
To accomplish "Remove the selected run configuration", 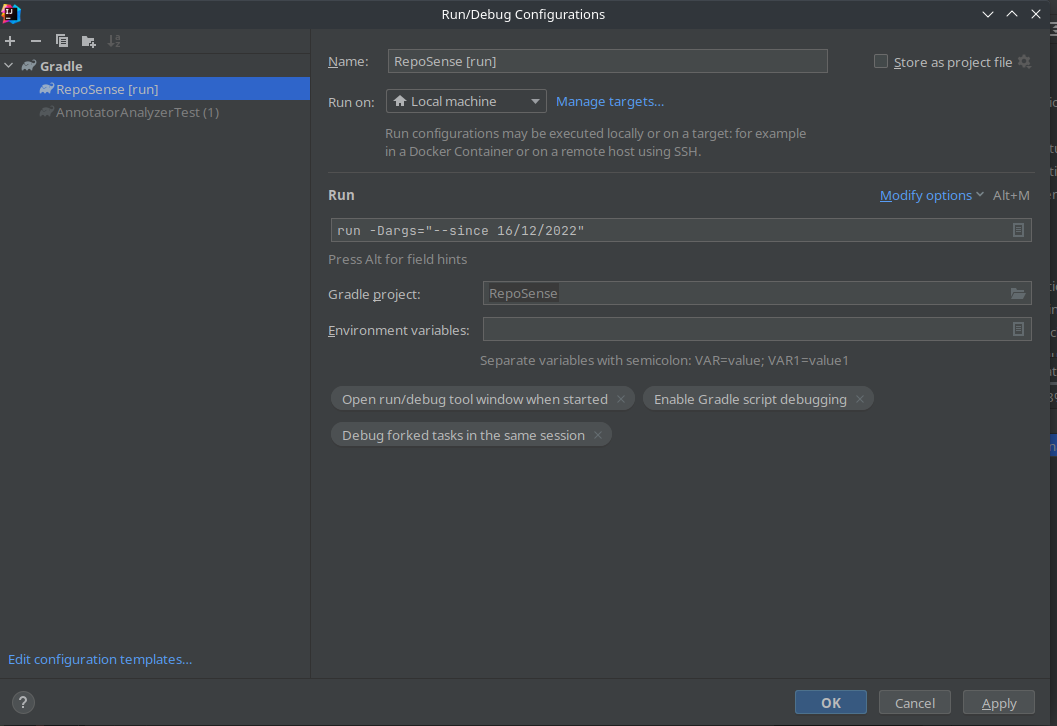I will pos(34,41).
